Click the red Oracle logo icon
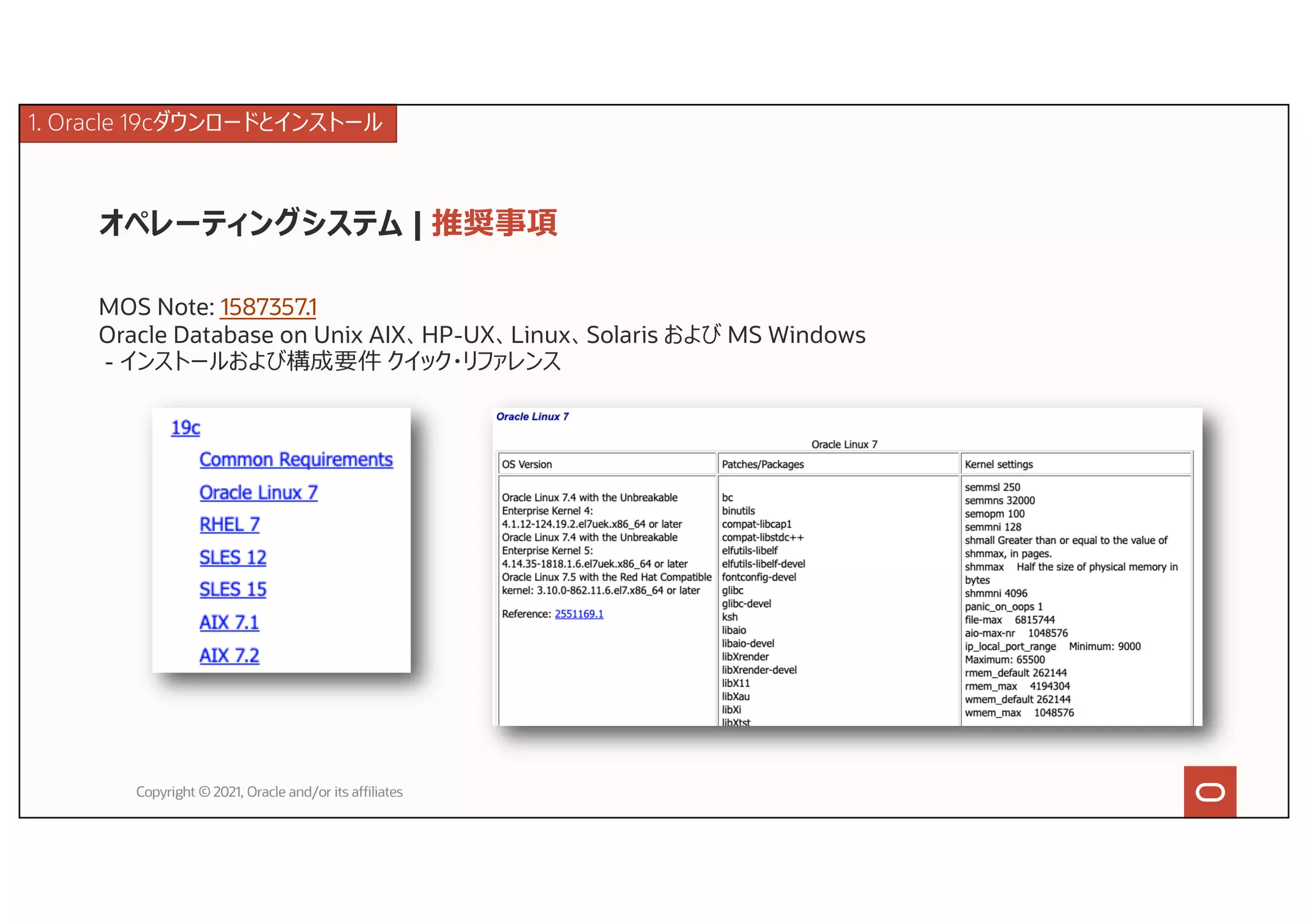Viewport: 1308px width, 924px height. click(1210, 792)
